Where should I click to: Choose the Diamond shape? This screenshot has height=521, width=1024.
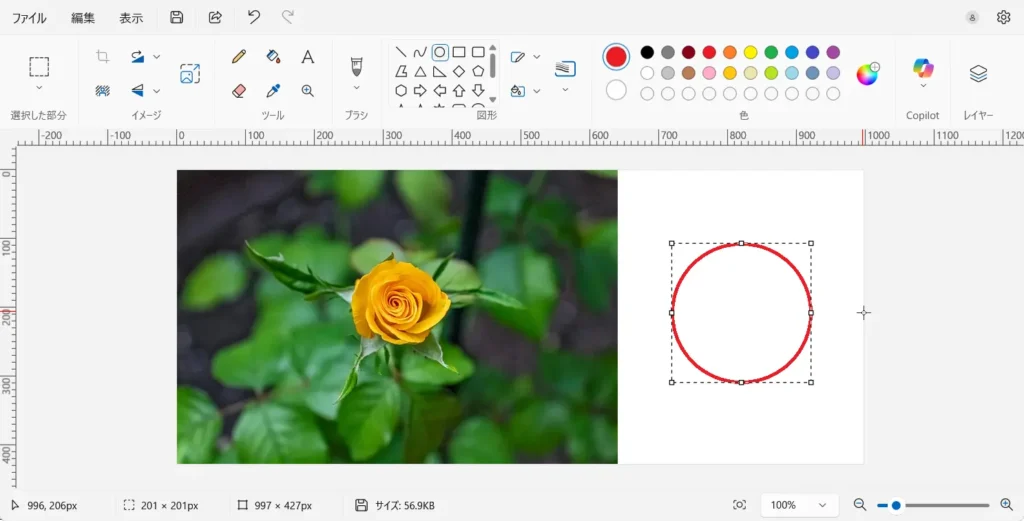tap(459, 71)
